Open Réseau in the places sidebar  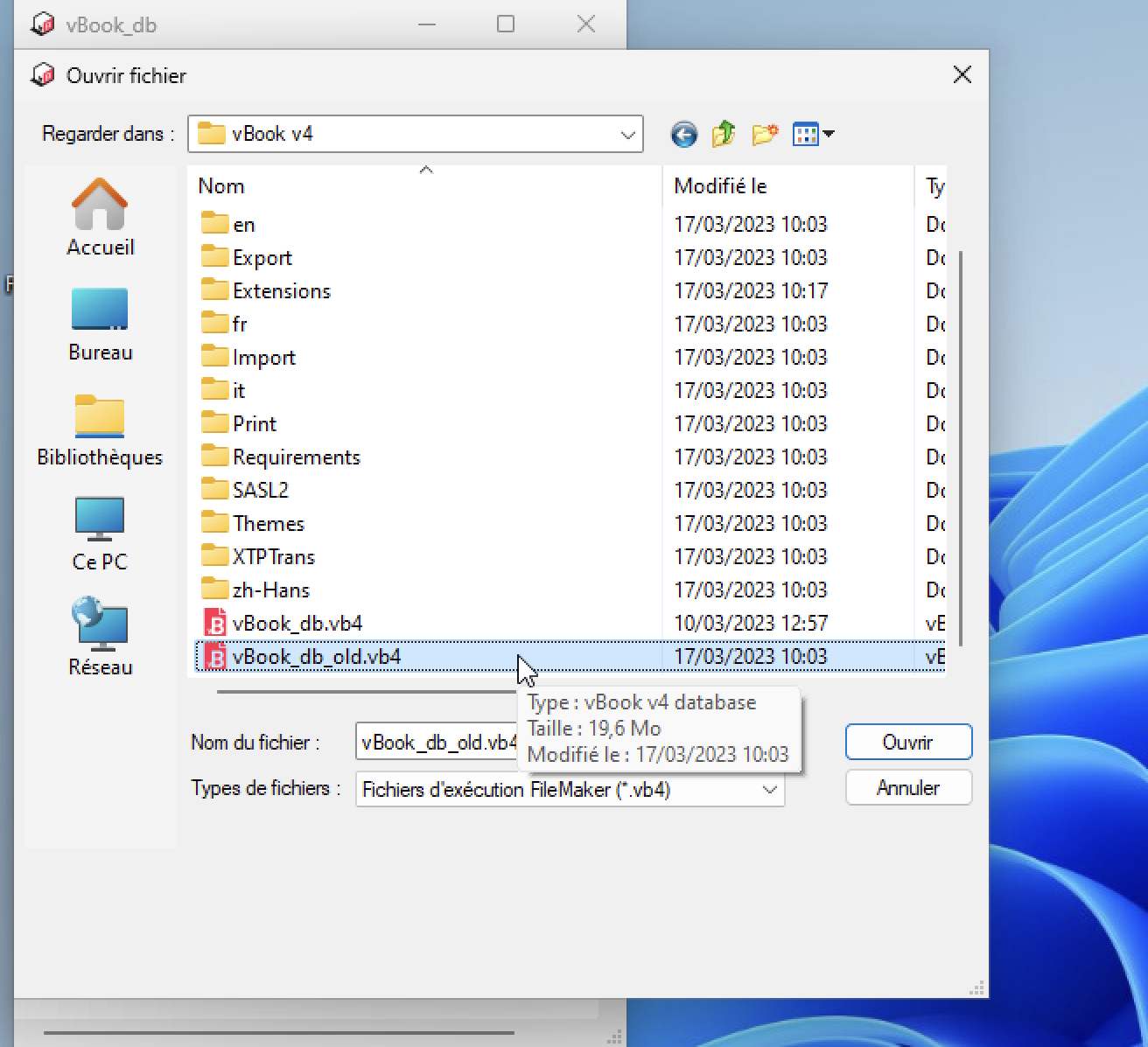tap(100, 638)
